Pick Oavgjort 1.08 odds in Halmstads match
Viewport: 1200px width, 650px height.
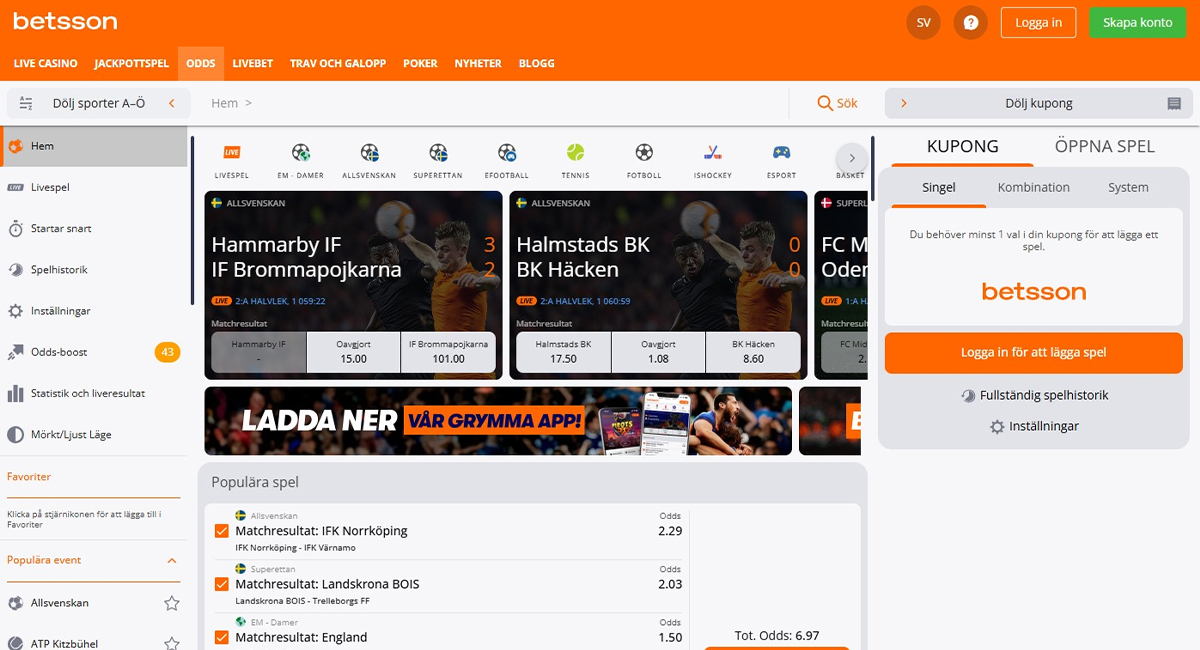[658, 352]
